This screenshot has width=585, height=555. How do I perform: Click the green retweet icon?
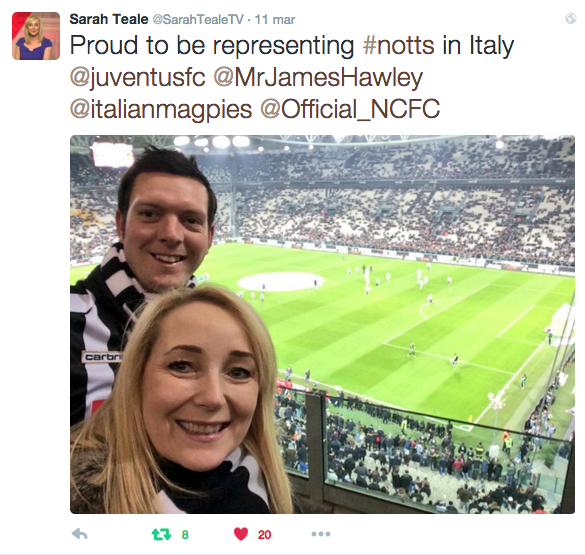[162, 534]
